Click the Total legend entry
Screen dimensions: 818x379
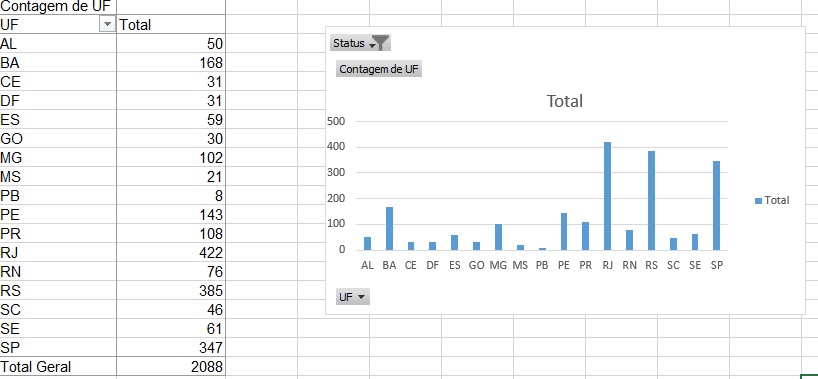tap(772, 200)
